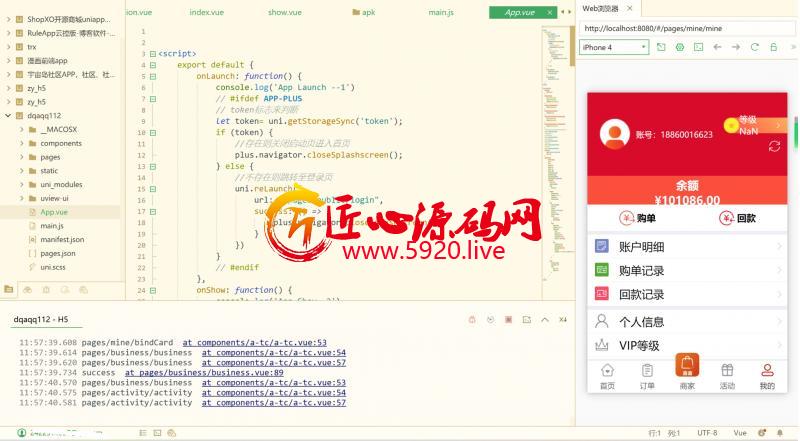Open the a-tc.vue:53 link in the 11:57:39.608 row
800x441 pixels.
click(255, 342)
